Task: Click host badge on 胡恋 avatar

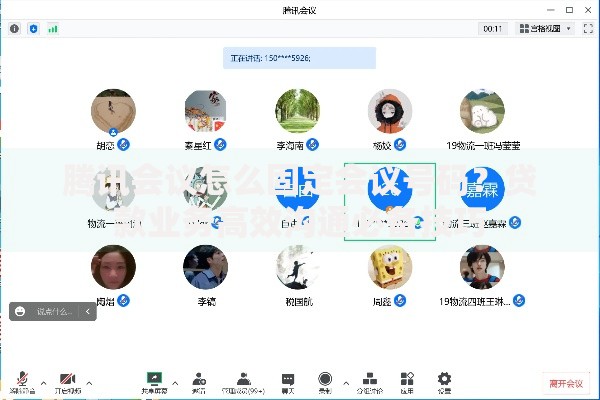Action: pos(113,132)
